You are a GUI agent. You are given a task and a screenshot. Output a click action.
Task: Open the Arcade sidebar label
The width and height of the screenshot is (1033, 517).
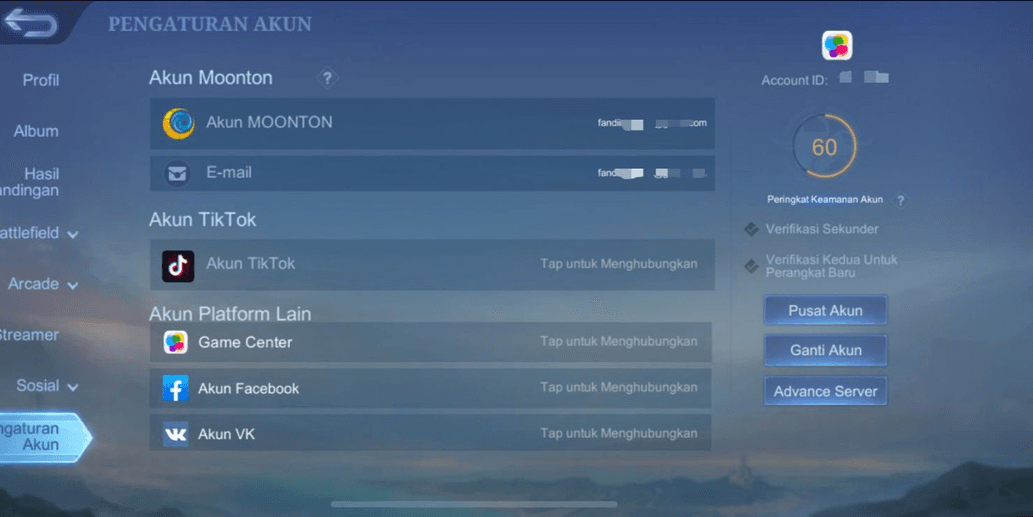(x=34, y=284)
